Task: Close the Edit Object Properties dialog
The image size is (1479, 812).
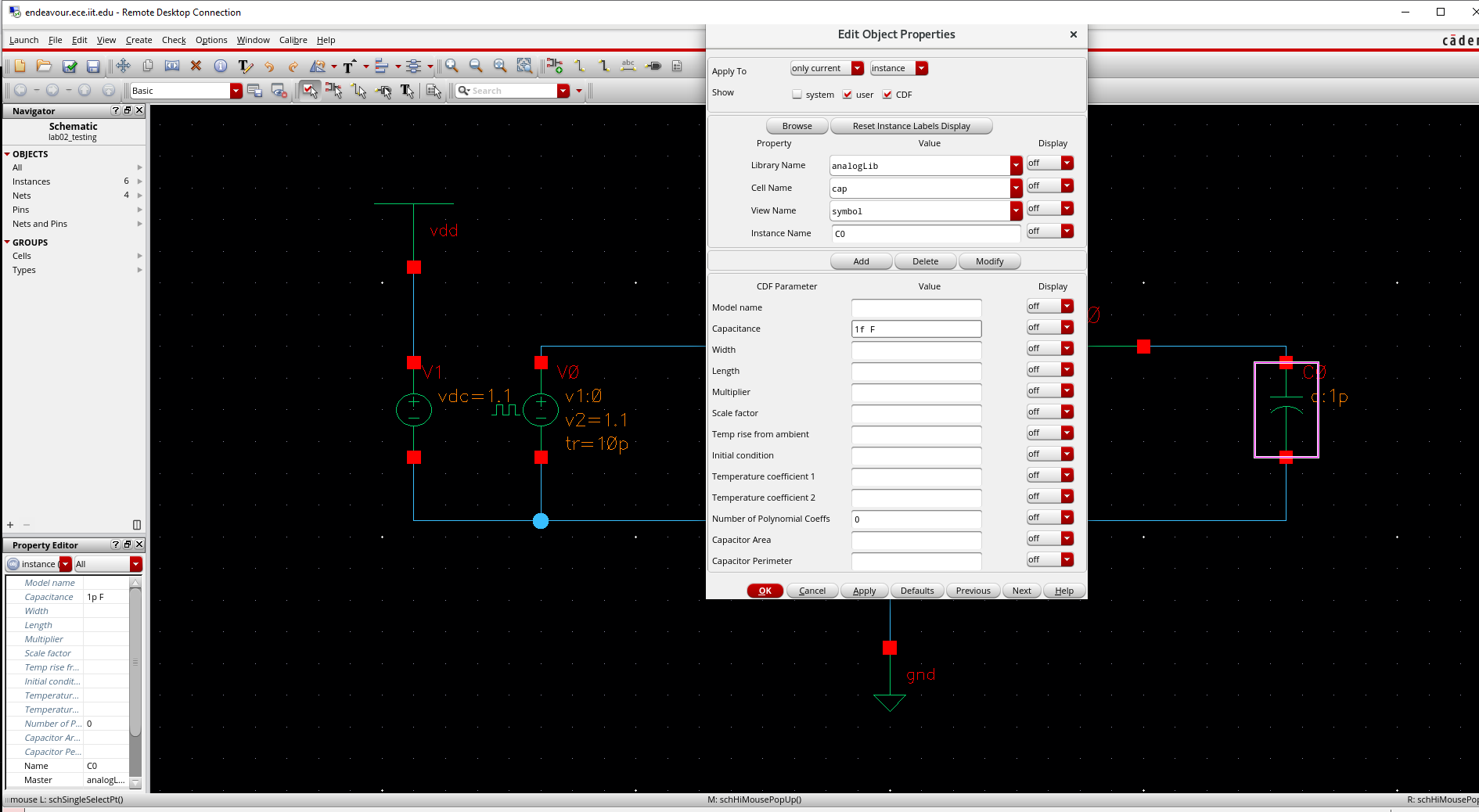Action: pos(1074,34)
